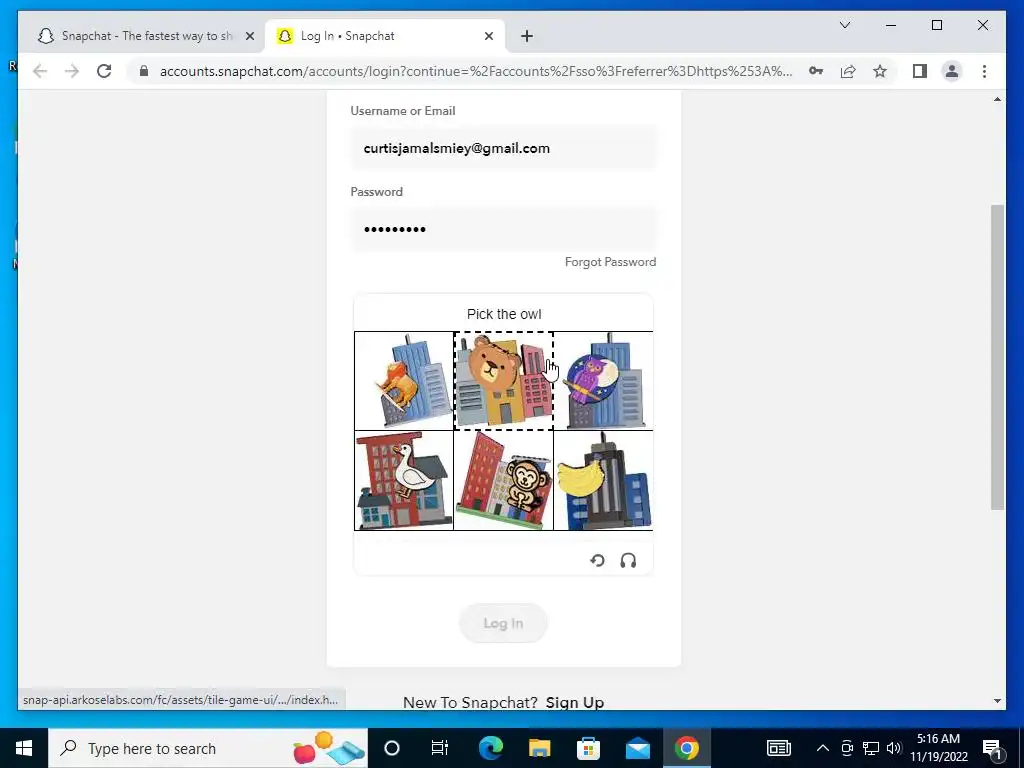Image resolution: width=1024 pixels, height=768 pixels.
Task: Open Chrome's three-dot menu
Action: pyautogui.click(x=984, y=71)
